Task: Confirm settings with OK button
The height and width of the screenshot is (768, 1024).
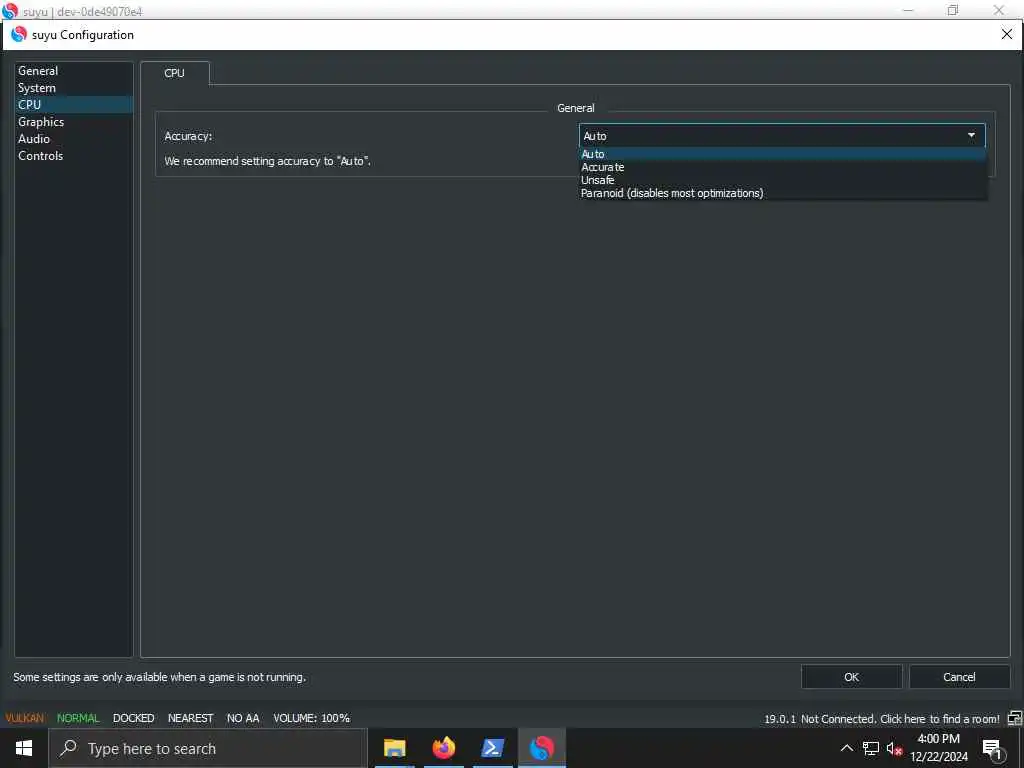Action: coord(852,677)
